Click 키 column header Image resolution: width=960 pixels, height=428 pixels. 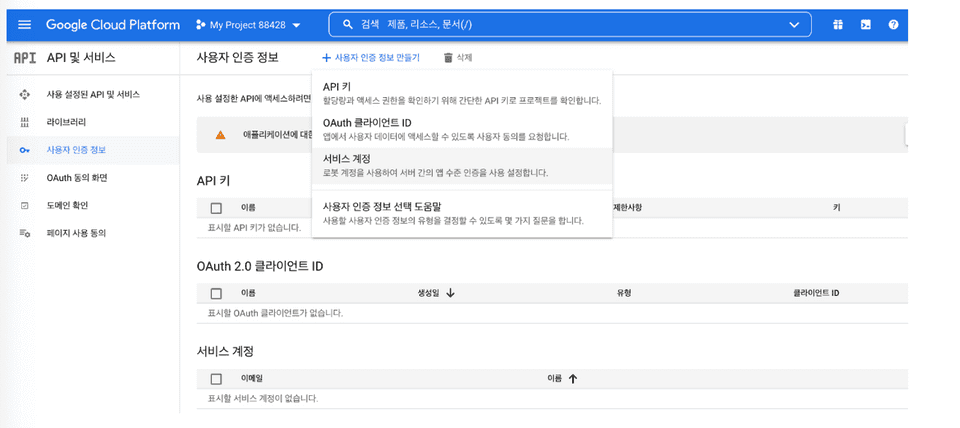836,208
